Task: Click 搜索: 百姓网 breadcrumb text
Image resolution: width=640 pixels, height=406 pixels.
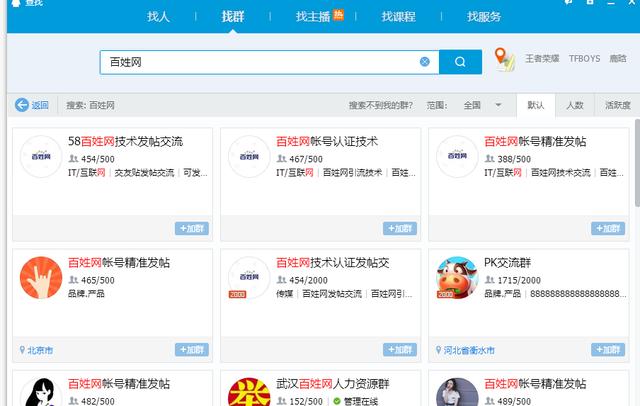Action: click(90, 105)
